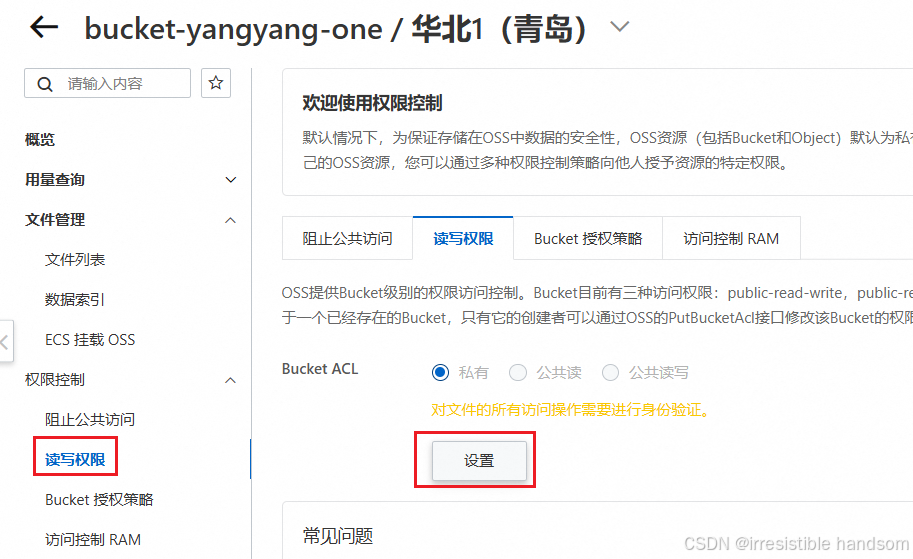Screen dimensions: 913x559
Task: Open 数据索引 in sidebar
Action: tap(75, 300)
